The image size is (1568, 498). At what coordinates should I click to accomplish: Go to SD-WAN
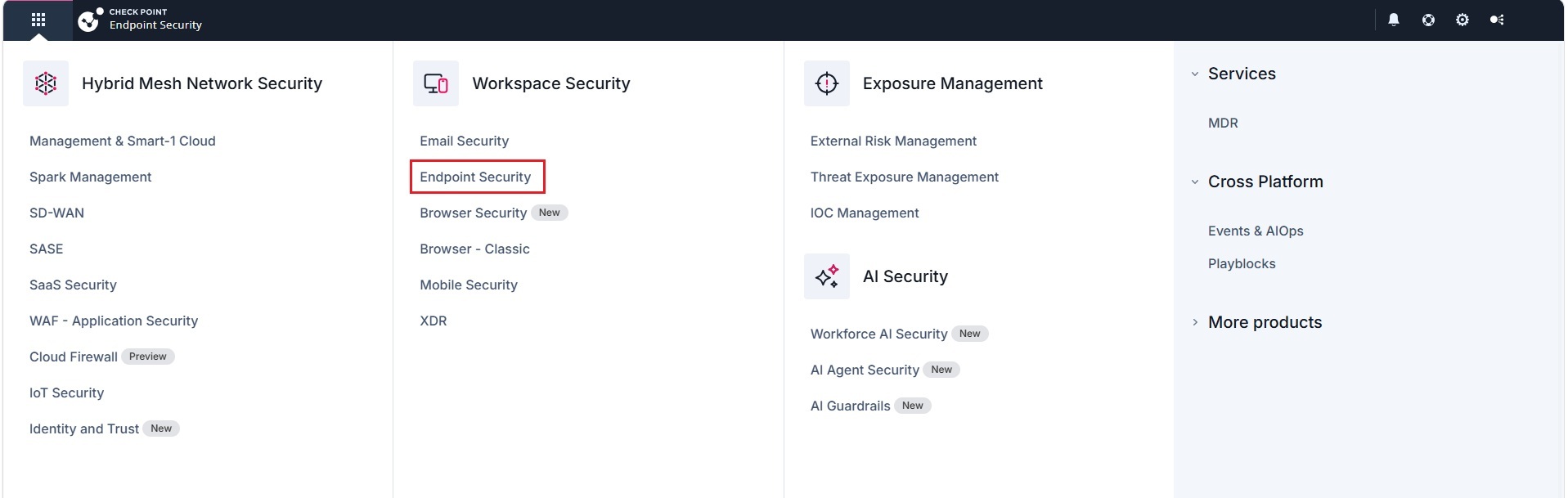coord(56,213)
